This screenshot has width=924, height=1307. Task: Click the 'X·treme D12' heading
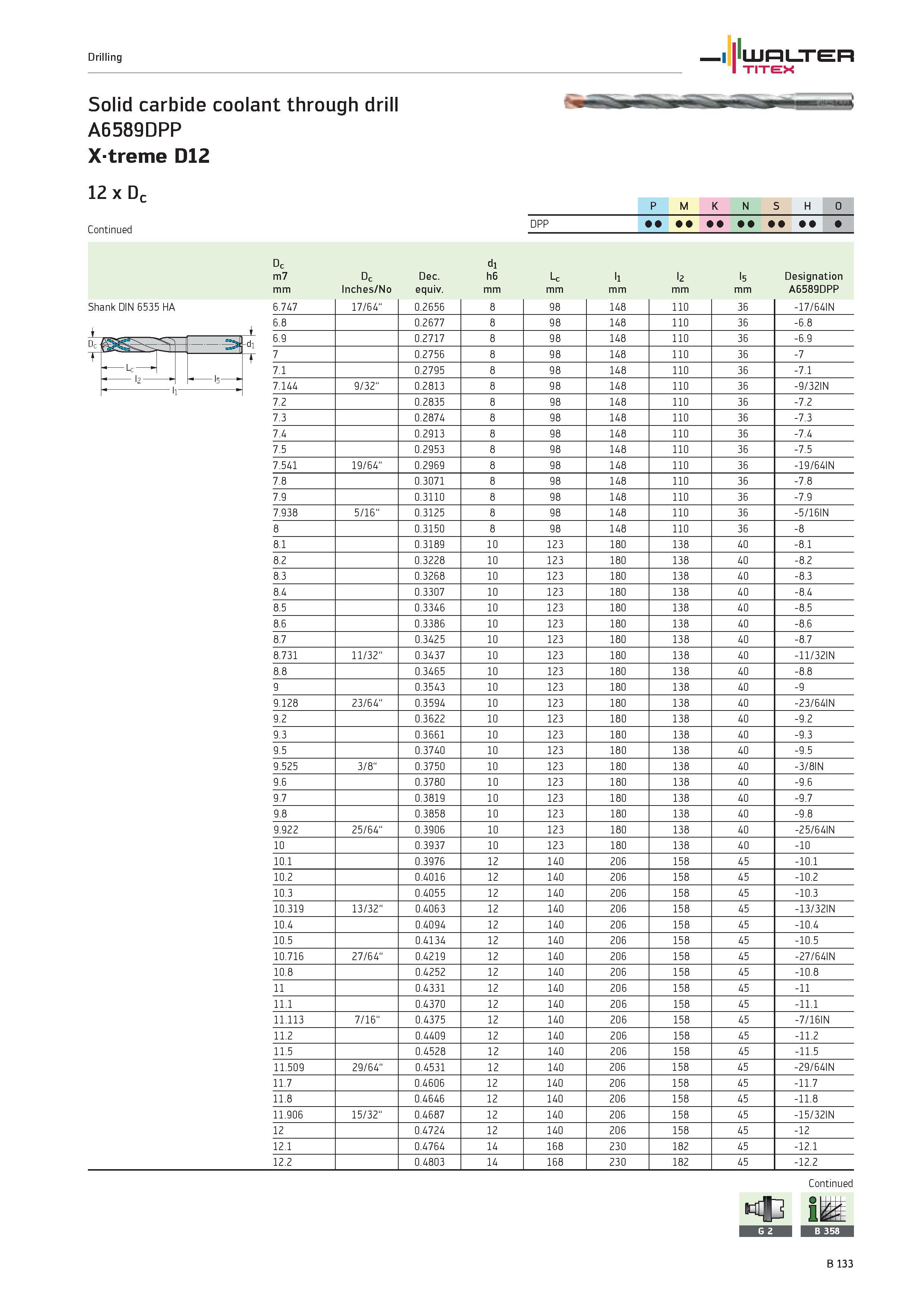149,156
